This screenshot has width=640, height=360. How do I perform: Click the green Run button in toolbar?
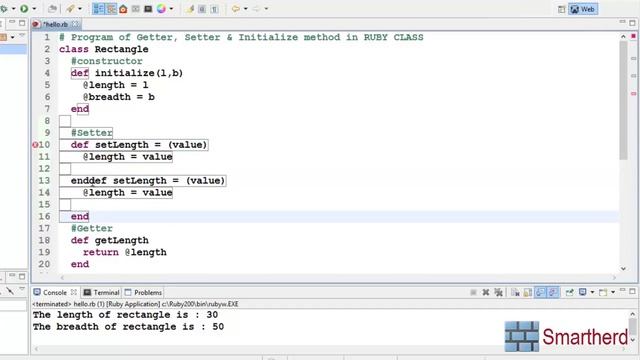pyautogui.click(x=24, y=8)
